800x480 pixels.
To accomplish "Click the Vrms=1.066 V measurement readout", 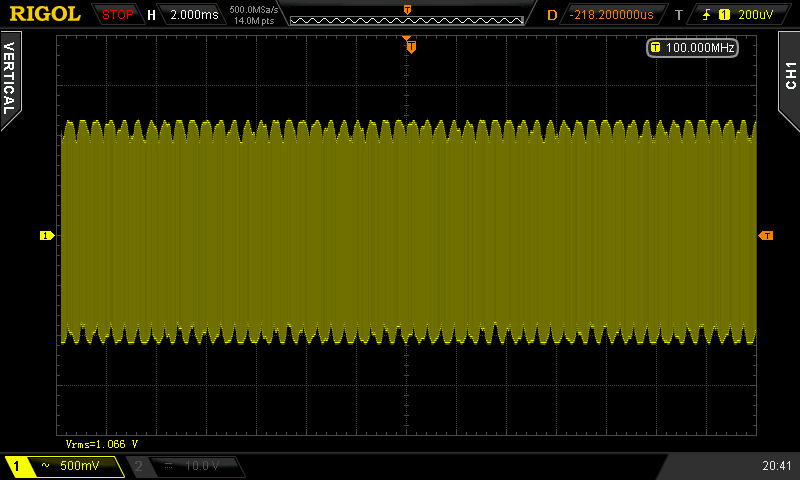I will click(102, 444).
